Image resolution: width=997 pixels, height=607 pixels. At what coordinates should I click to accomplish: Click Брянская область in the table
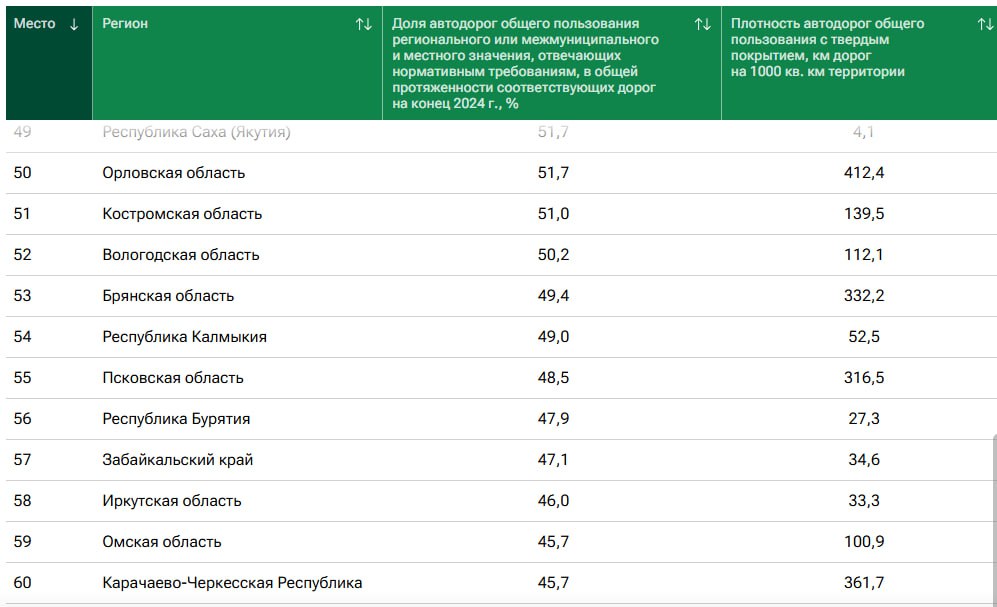coord(168,296)
